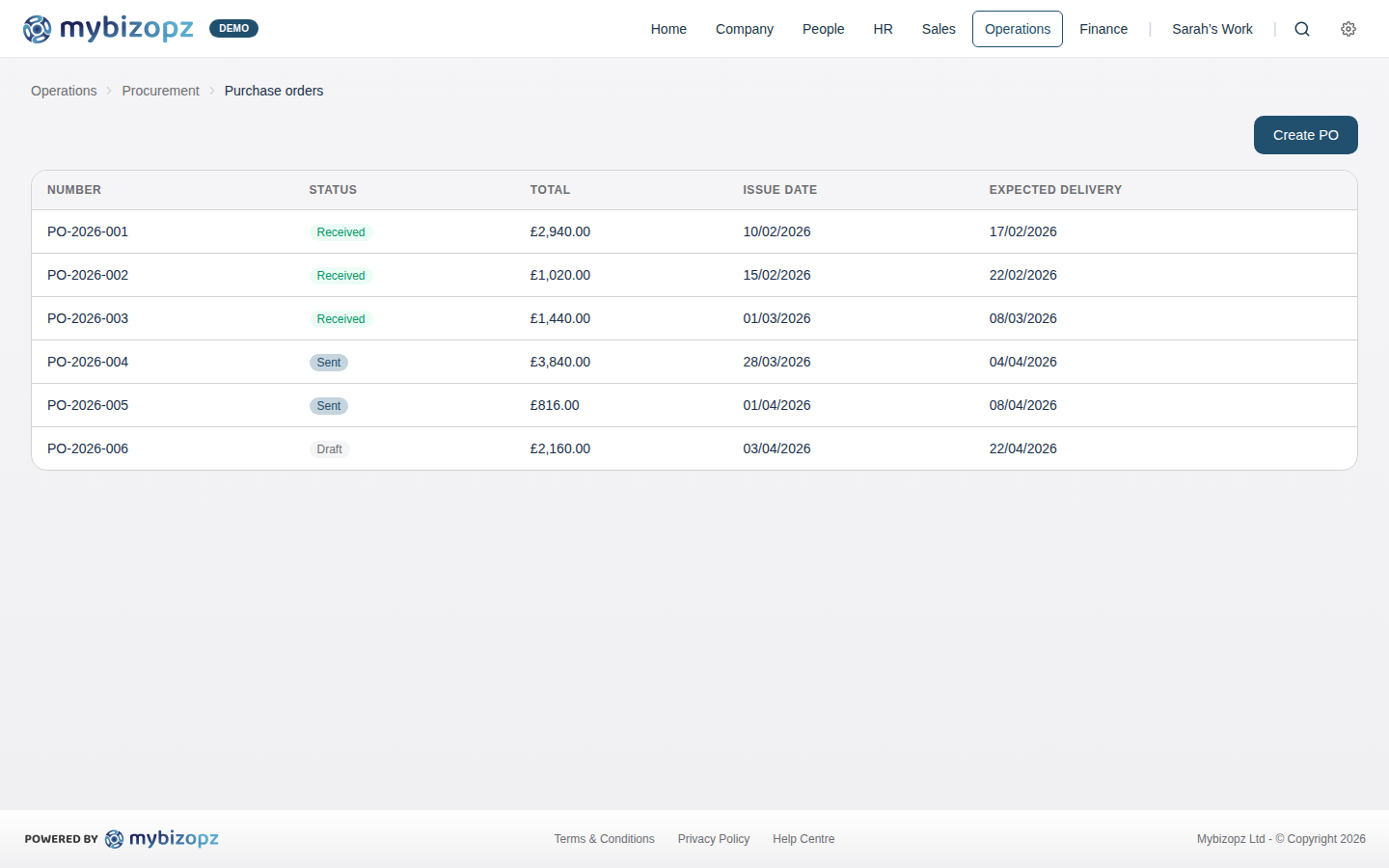Open the People menu
Image resolution: width=1389 pixels, height=868 pixels.
click(823, 29)
